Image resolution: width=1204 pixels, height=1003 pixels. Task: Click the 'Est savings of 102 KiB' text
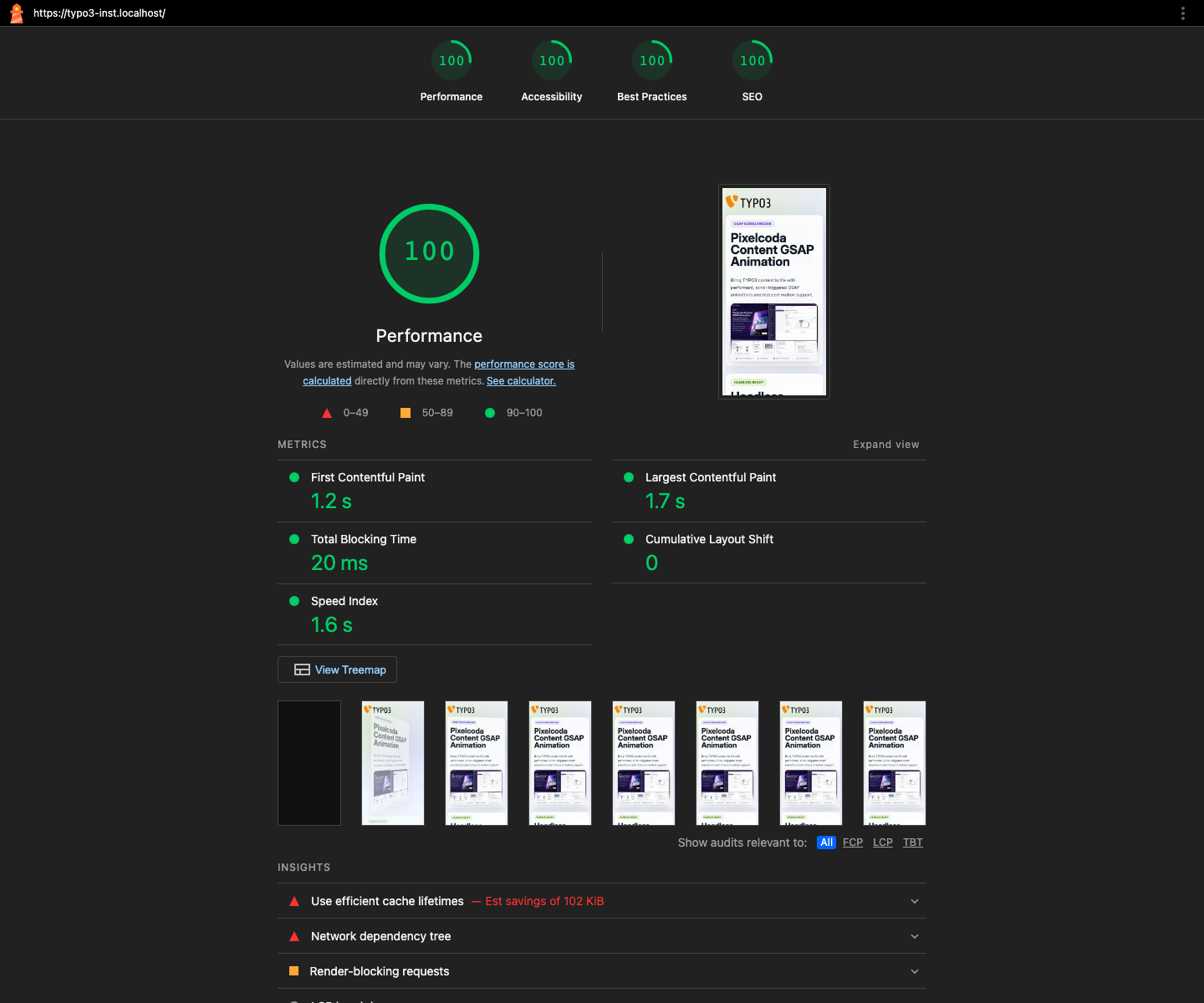(544, 901)
